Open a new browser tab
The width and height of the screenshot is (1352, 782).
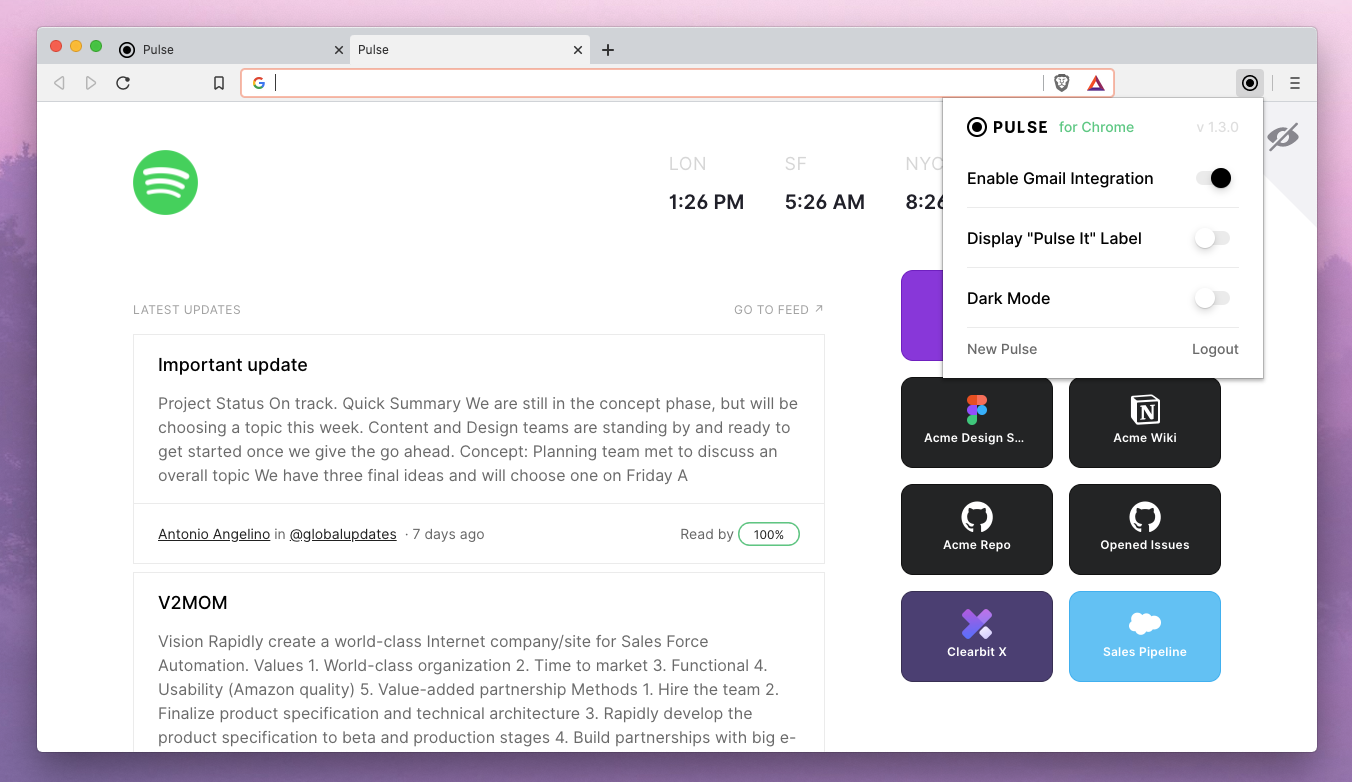point(608,50)
